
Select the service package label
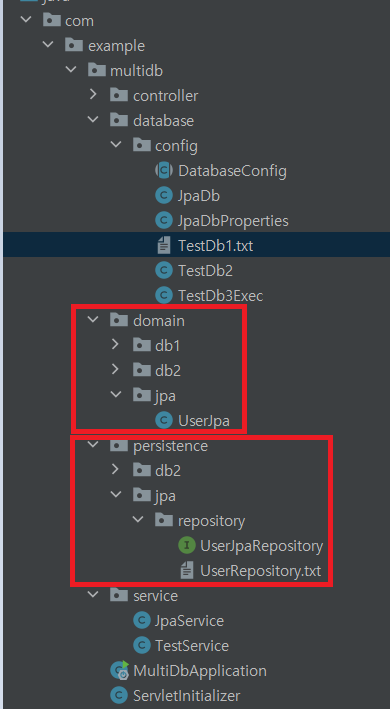(x=155, y=596)
